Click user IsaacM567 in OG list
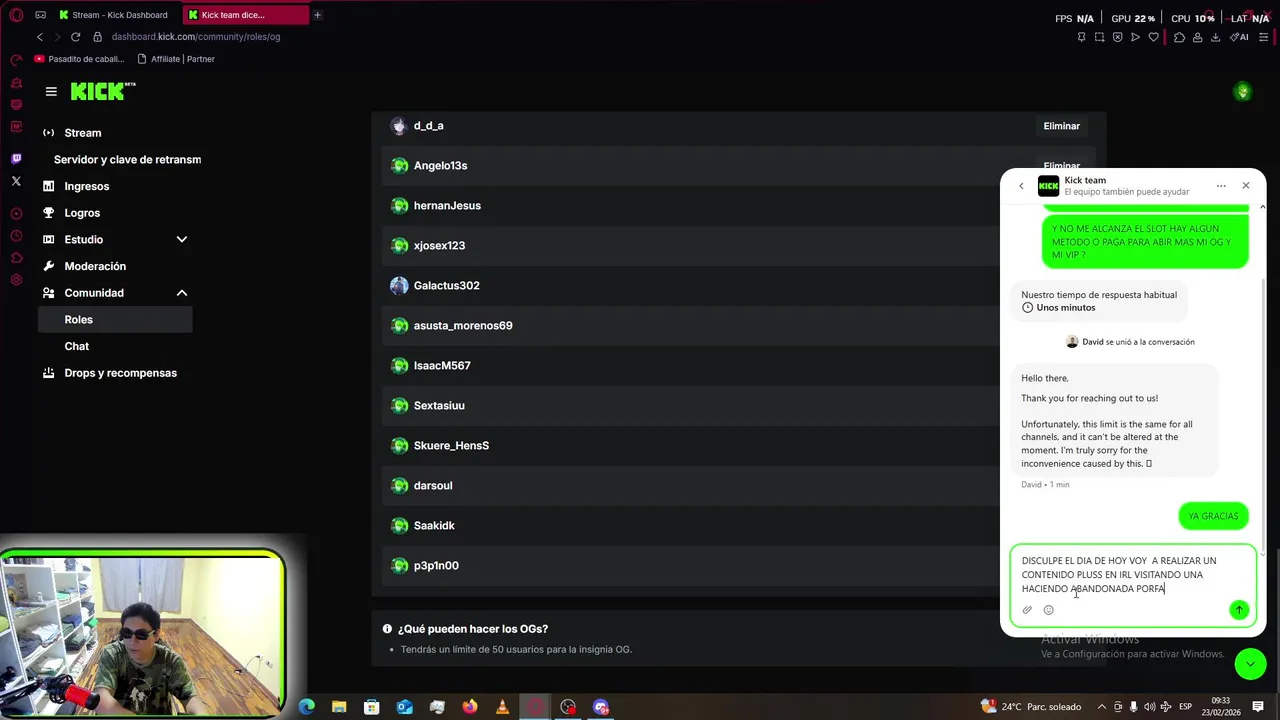 tap(442, 366)
